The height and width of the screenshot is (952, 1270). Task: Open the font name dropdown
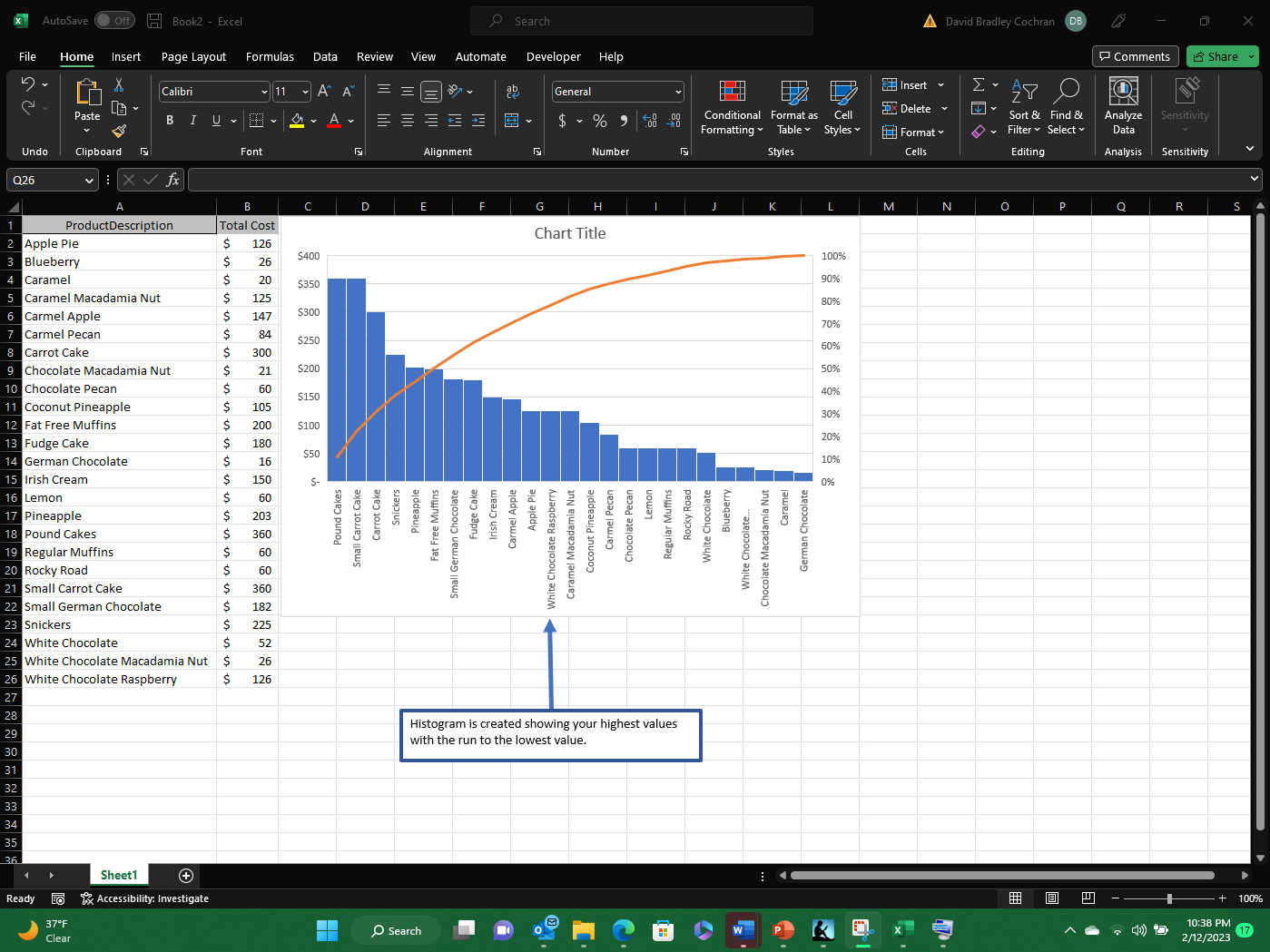coord(262,91)
